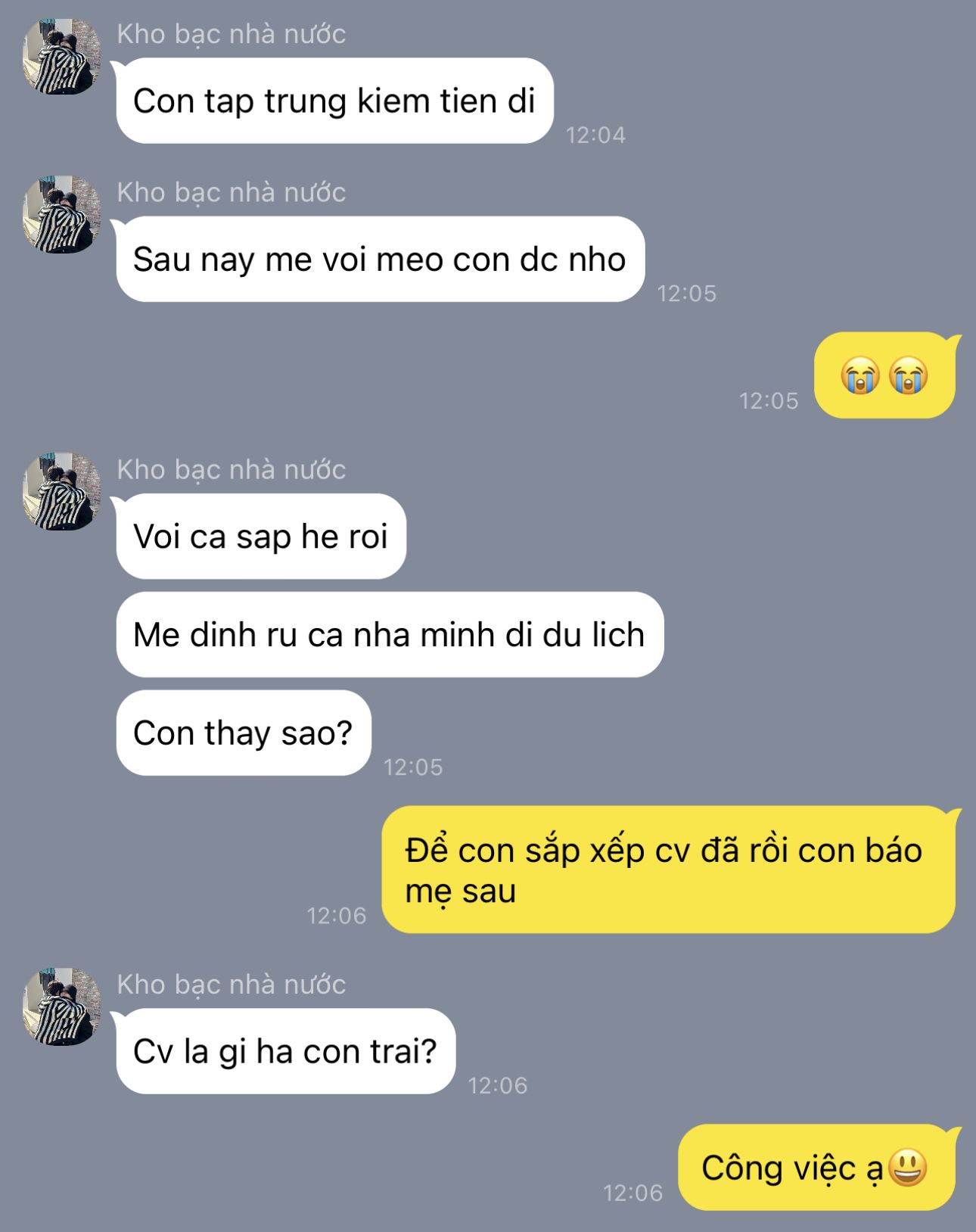Tap the avatar next to 'Cv la gi ha con trai?'

point(62,1006)
